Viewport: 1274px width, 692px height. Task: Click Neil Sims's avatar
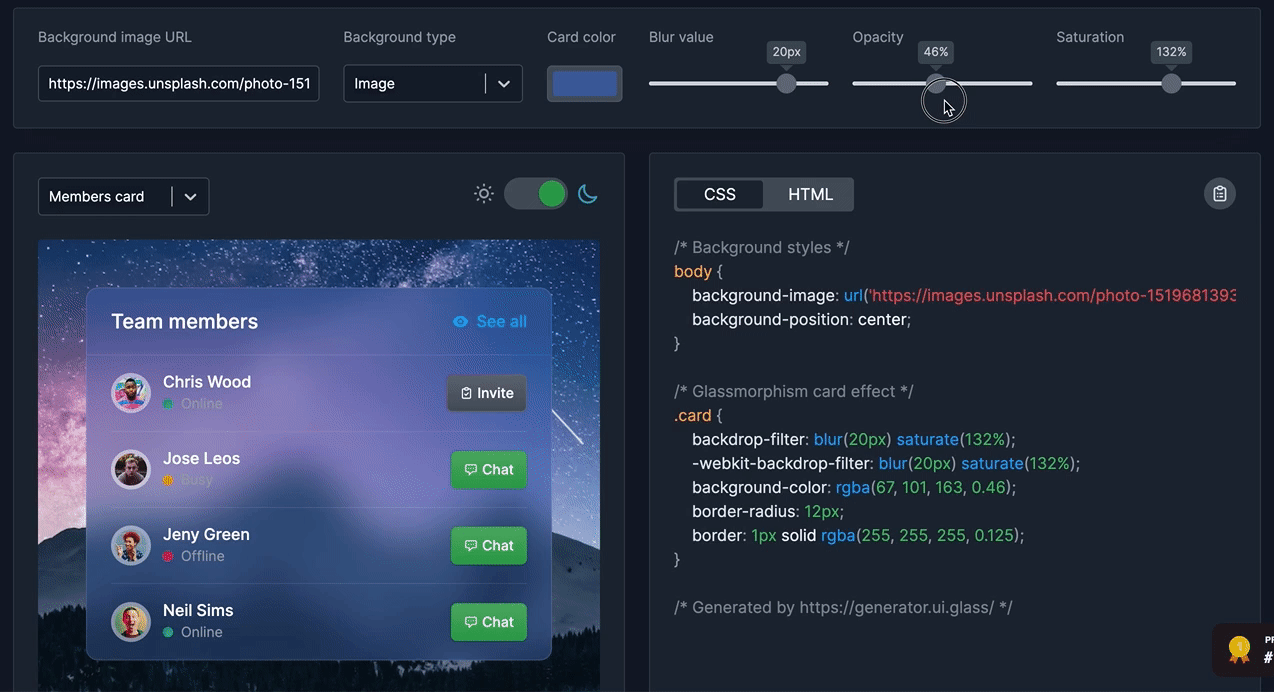click(131, 621)
